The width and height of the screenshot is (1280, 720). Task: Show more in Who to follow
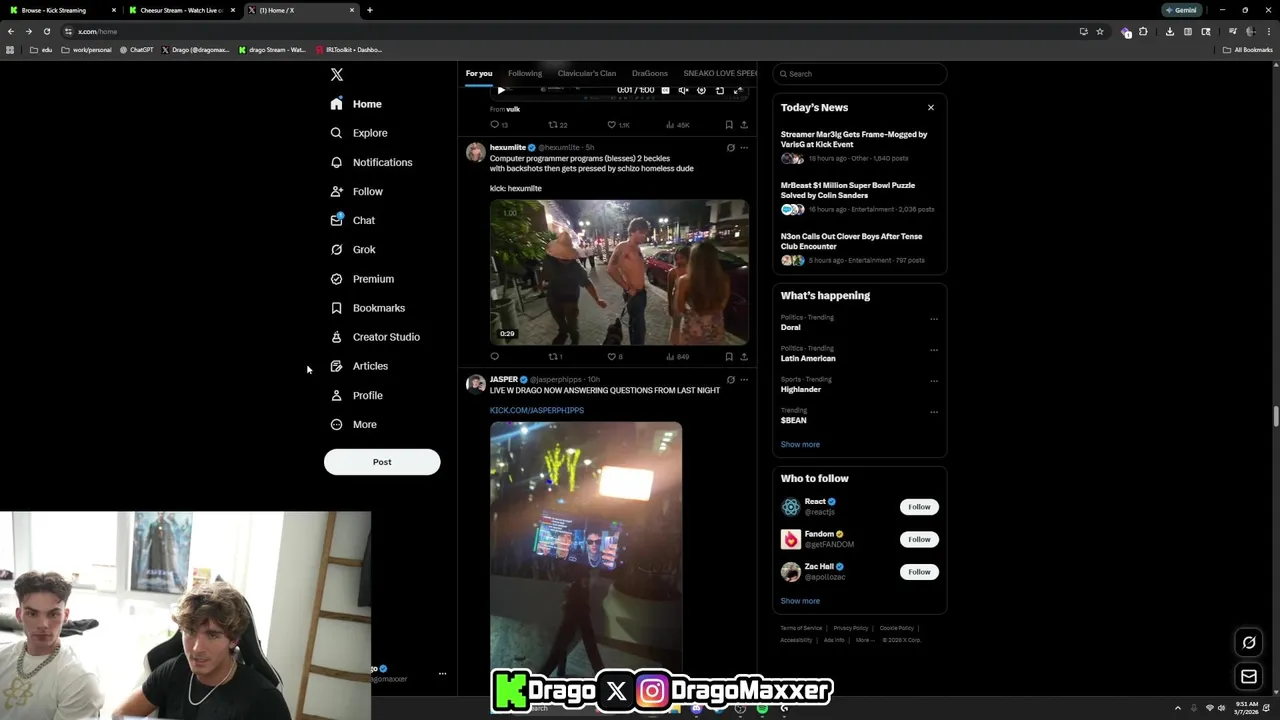point(800,601)
